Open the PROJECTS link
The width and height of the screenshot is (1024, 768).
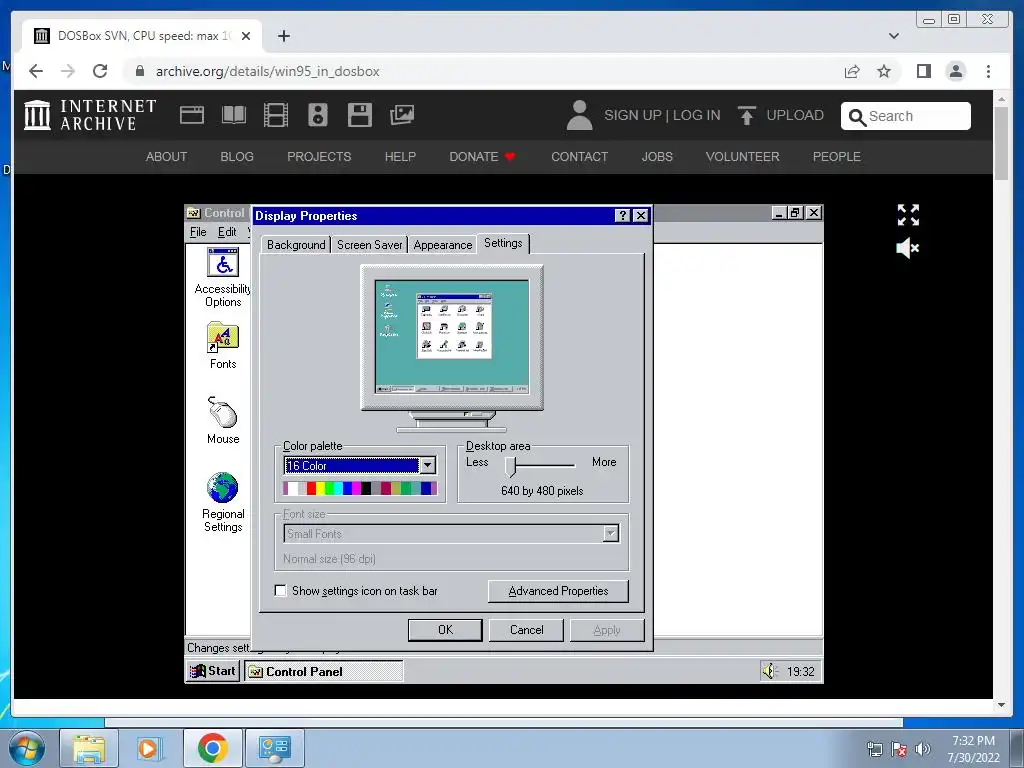(319, 157)
